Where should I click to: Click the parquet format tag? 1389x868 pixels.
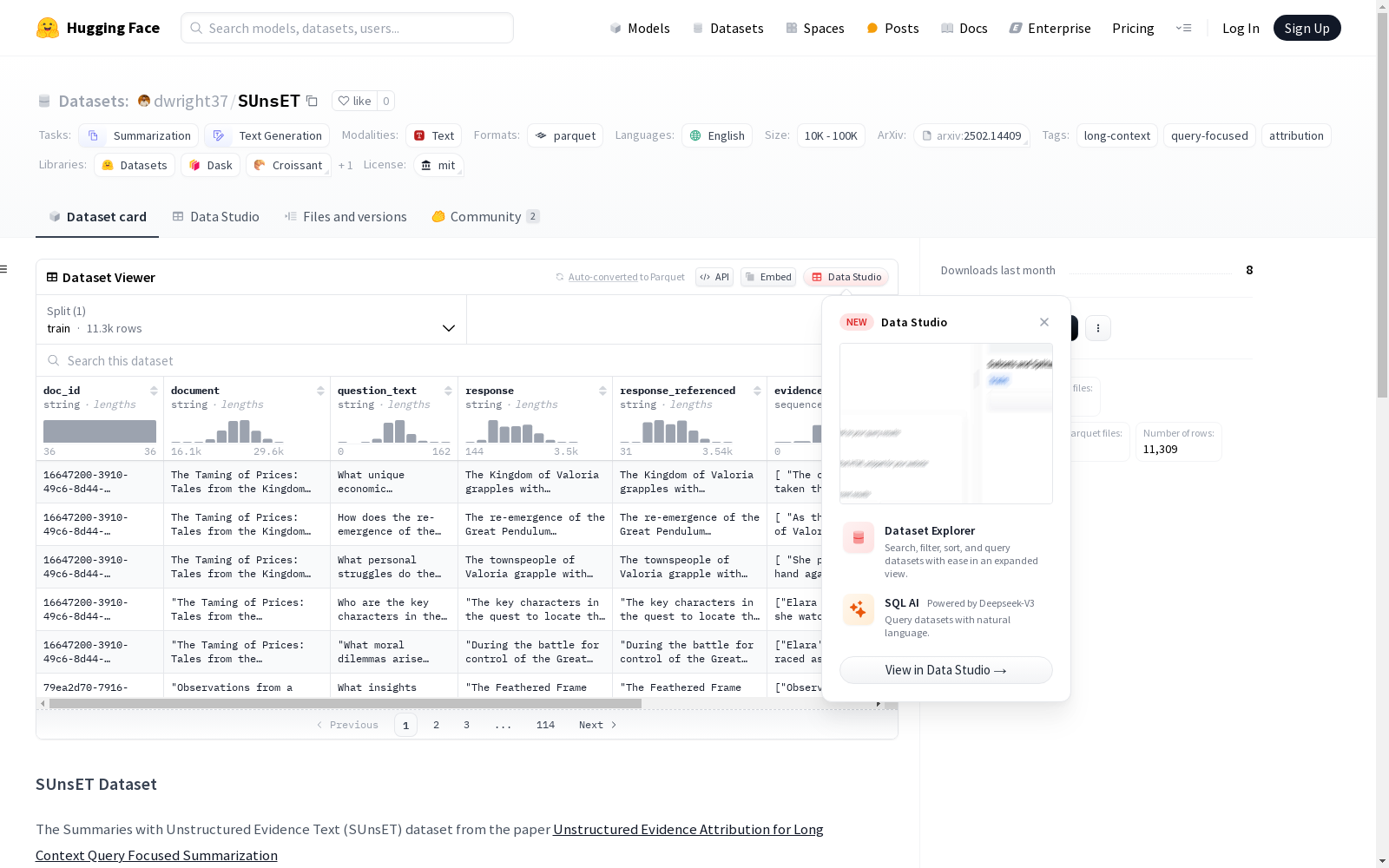[x=565, y=135]
